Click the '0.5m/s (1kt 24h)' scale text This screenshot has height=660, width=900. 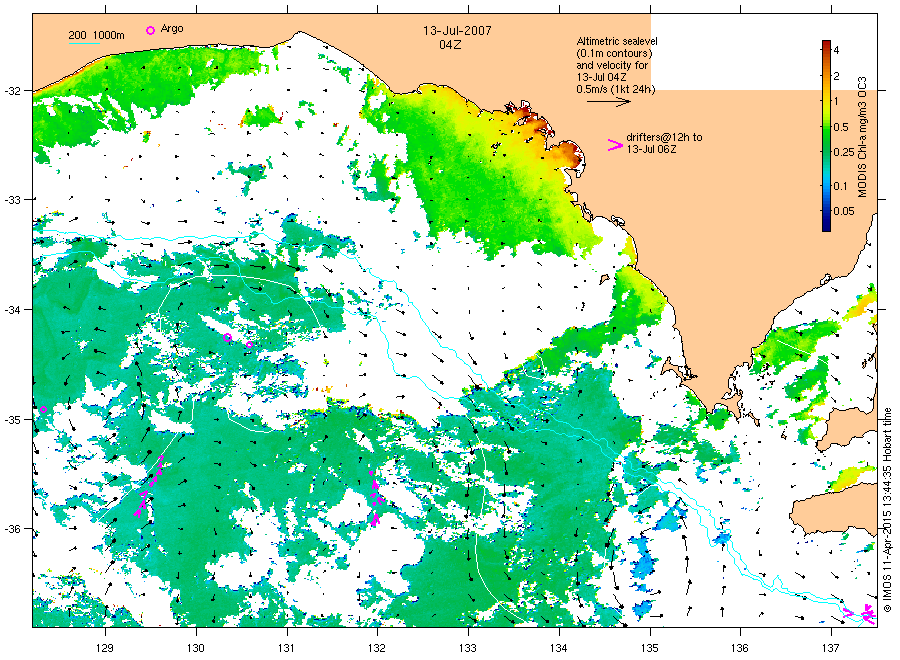[x=616, y=89]
